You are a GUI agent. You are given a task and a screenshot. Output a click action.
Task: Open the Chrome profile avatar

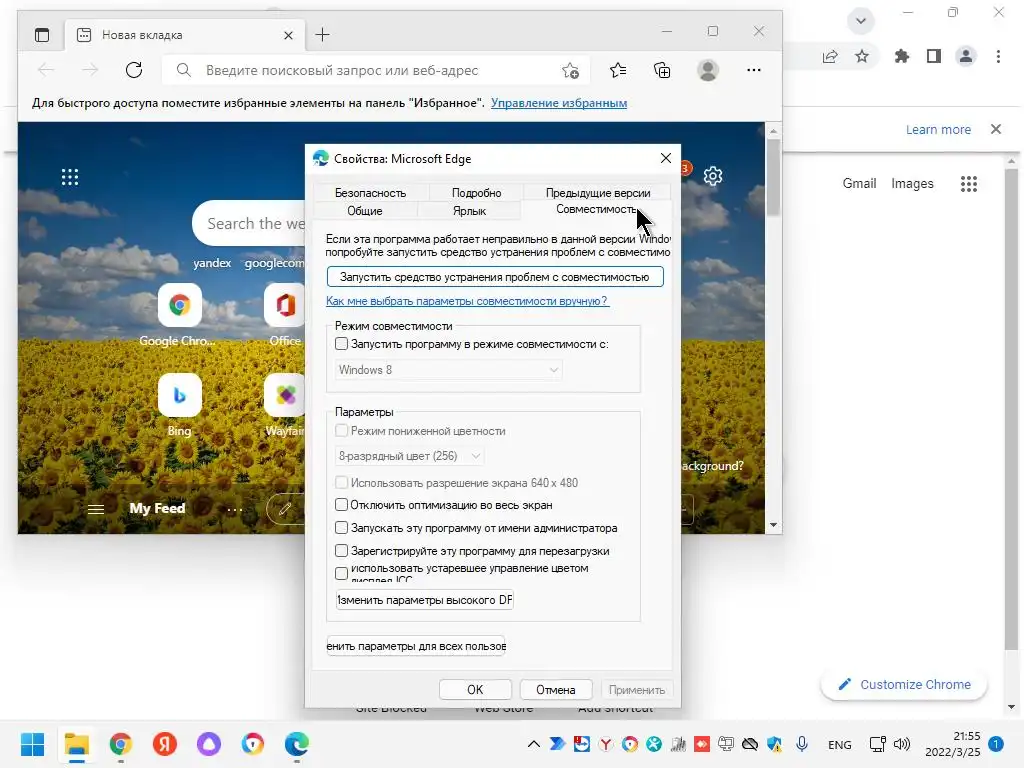pos(966,56)
